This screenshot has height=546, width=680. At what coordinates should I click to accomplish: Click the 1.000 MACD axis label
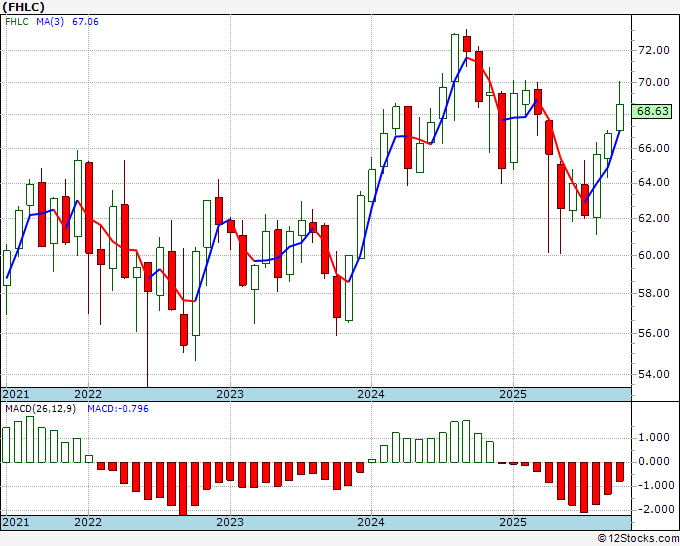(x=654, y=438)
